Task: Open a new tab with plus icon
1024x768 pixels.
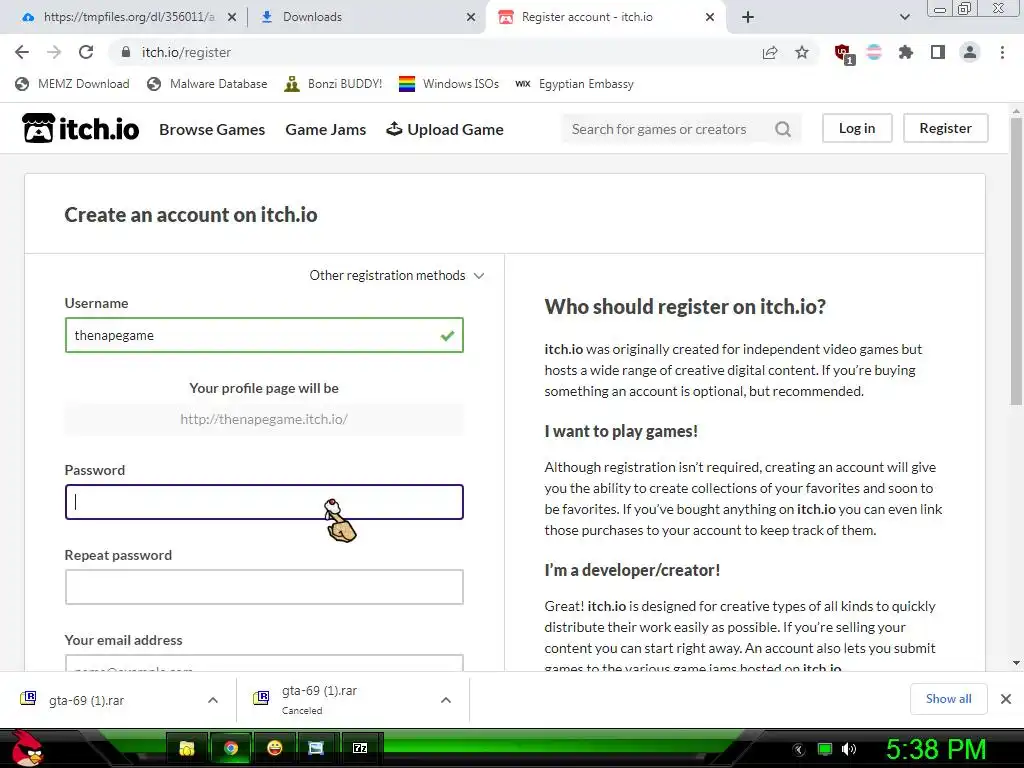Action: pos(748,17)
